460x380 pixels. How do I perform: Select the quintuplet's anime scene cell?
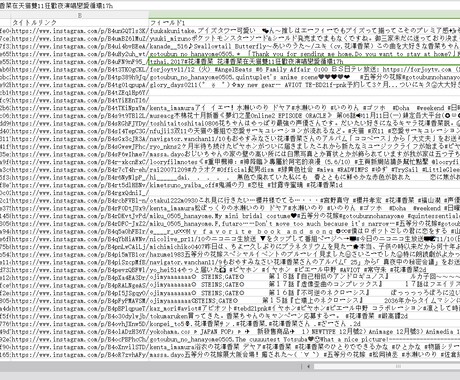304,77
